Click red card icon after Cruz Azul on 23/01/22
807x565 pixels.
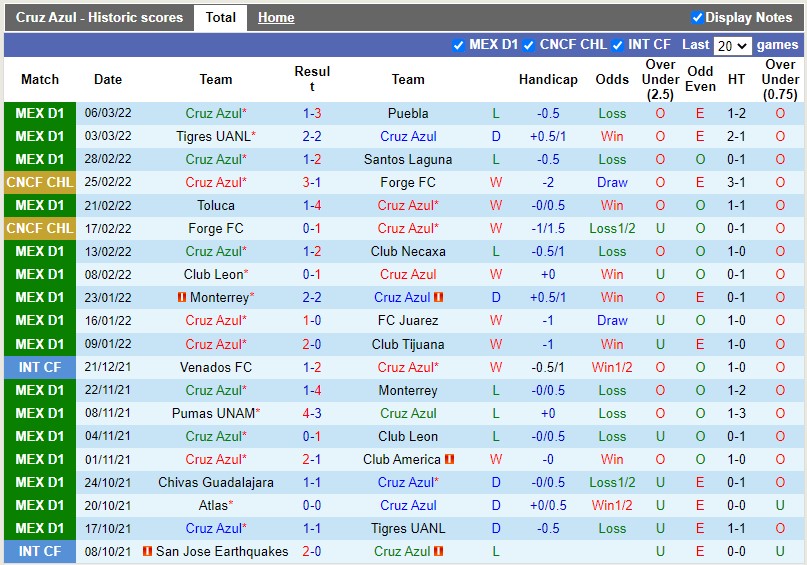click(438, 297)
